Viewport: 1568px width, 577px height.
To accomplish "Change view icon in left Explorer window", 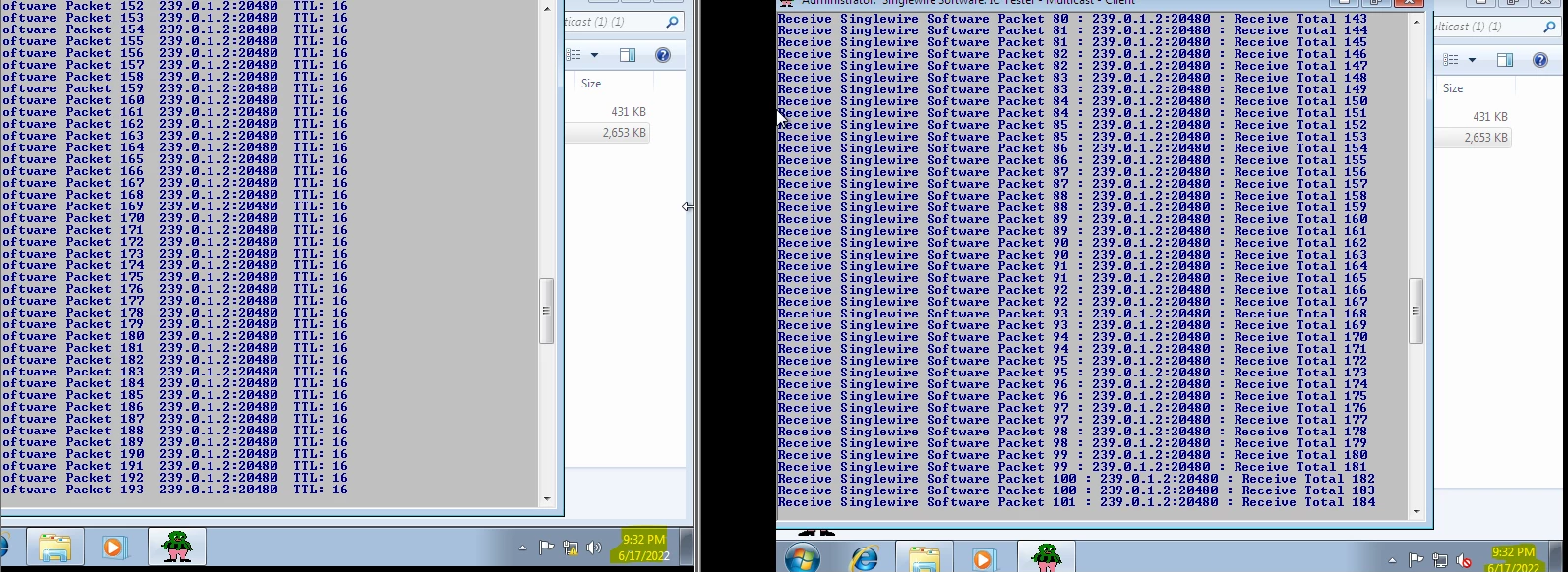I will point(574,55).
